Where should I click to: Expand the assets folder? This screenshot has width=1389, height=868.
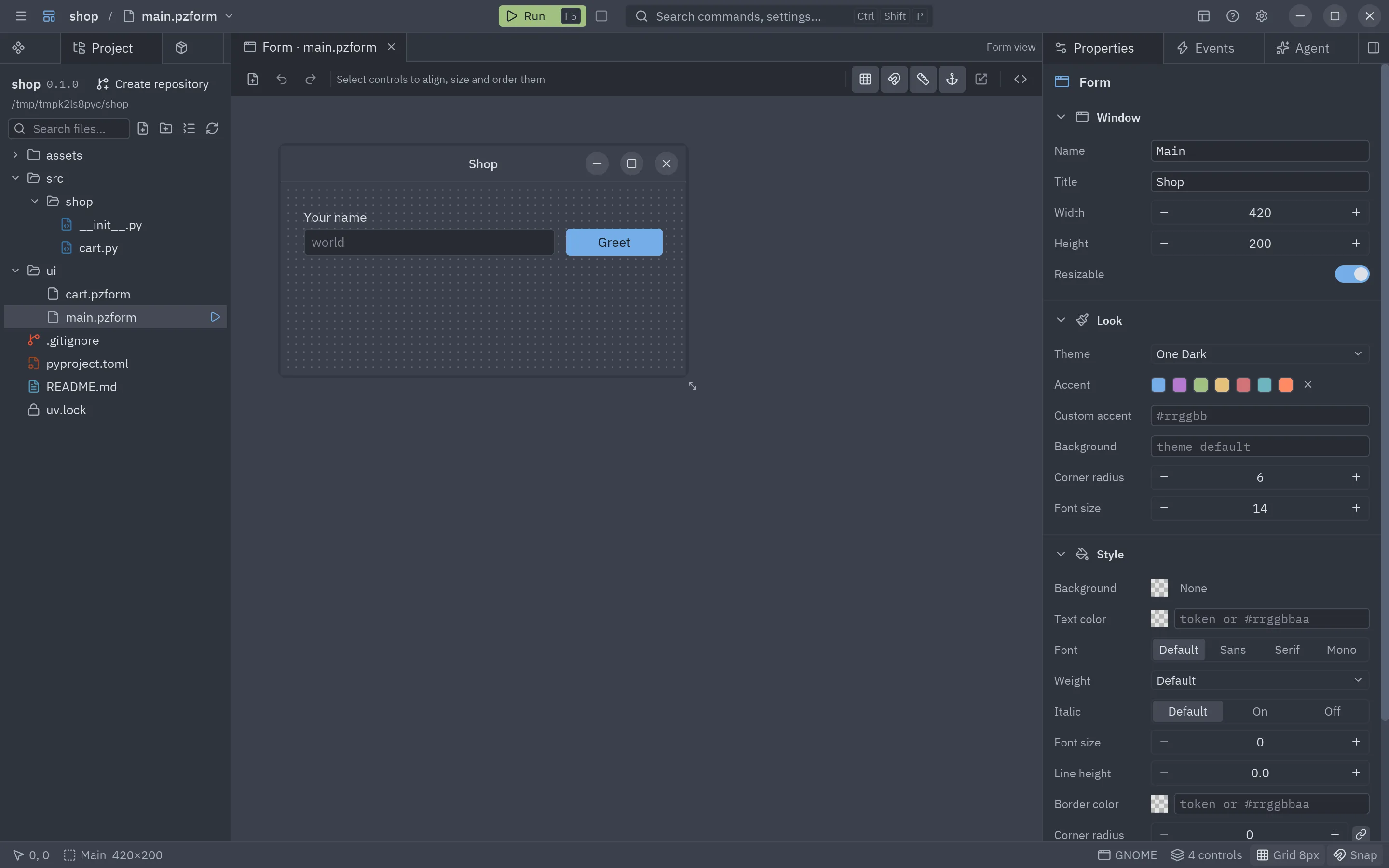[15, 155]
